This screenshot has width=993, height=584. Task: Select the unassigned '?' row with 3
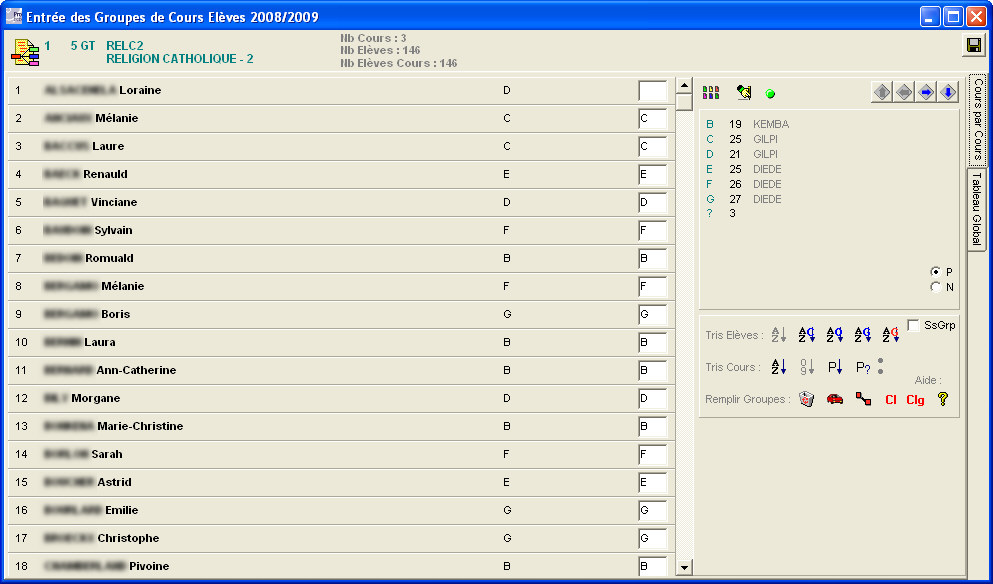tap(721, 214)
